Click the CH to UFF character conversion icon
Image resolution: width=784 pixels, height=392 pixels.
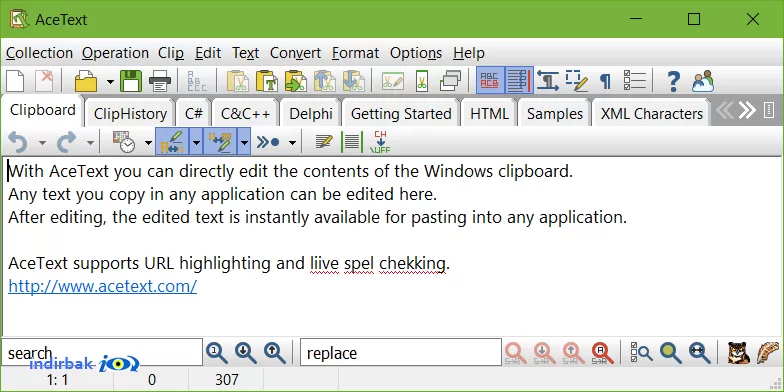coord(380,143)
